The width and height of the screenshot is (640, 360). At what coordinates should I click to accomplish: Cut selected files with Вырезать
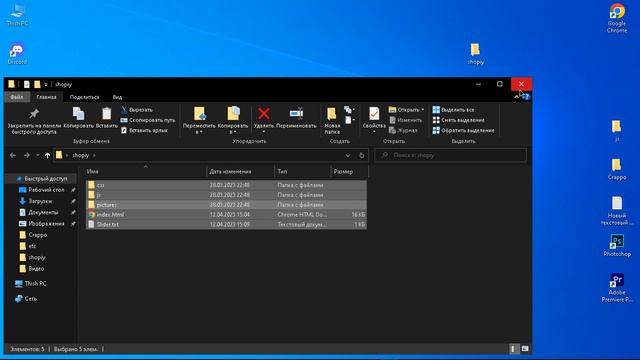[x=137, y=110]
